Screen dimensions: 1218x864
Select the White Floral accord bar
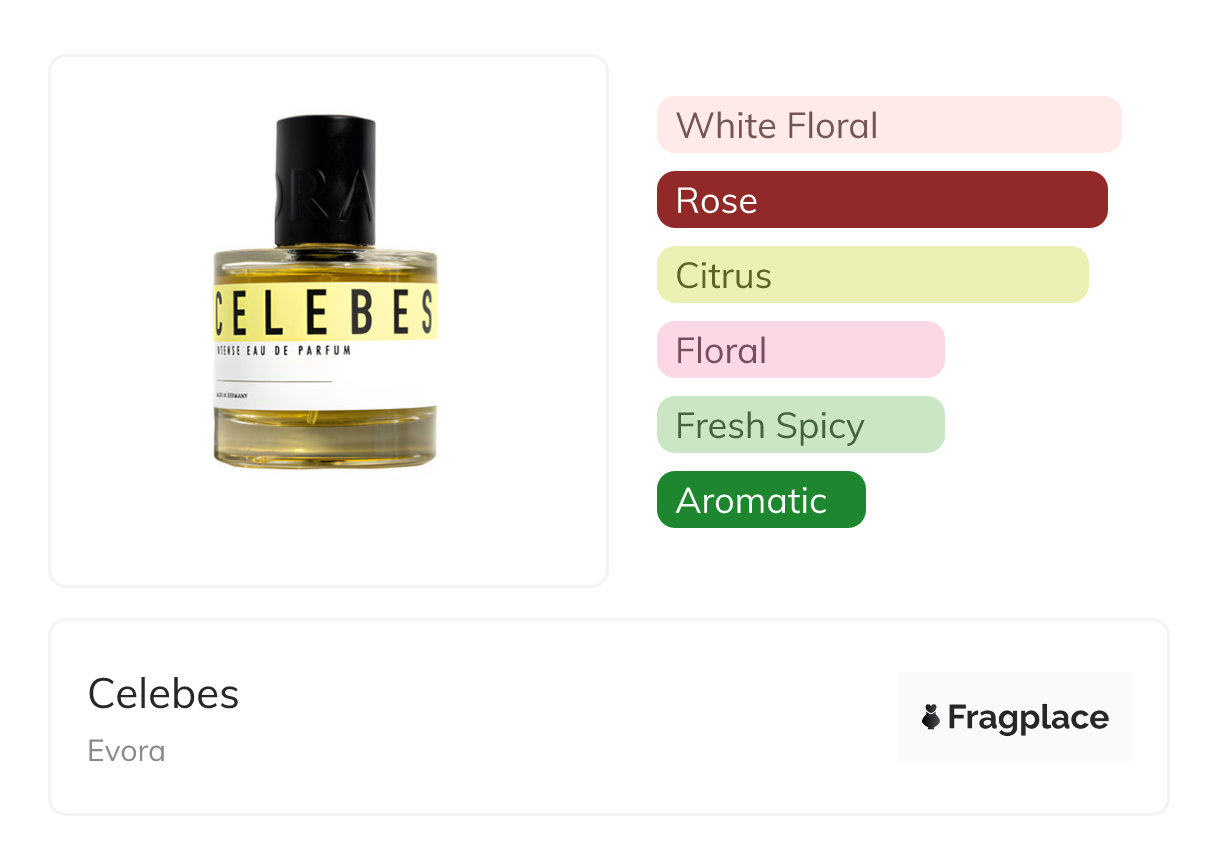(x=889, y=125)
